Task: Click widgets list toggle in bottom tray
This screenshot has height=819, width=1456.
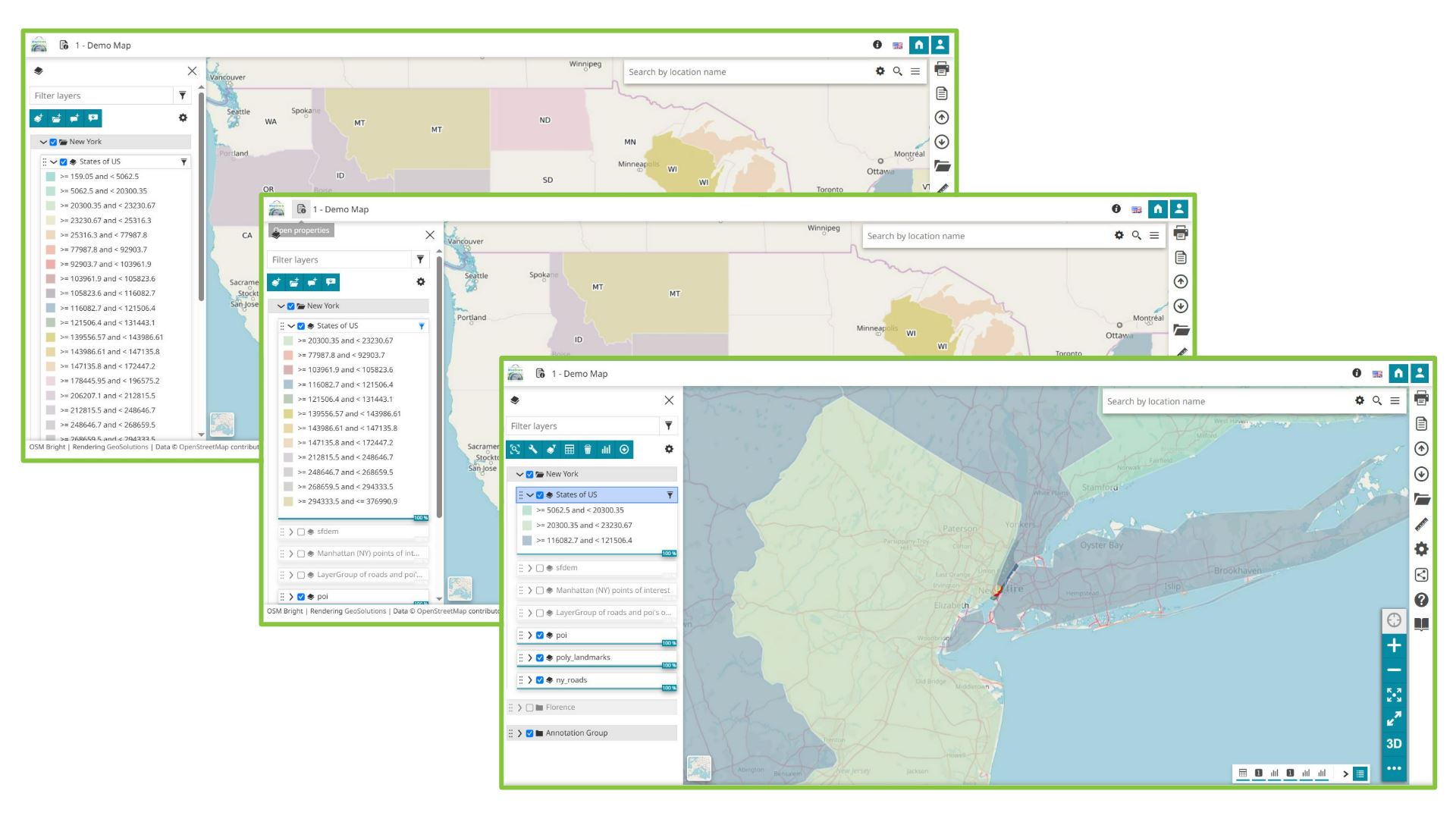Action: tap(1360, 773)
